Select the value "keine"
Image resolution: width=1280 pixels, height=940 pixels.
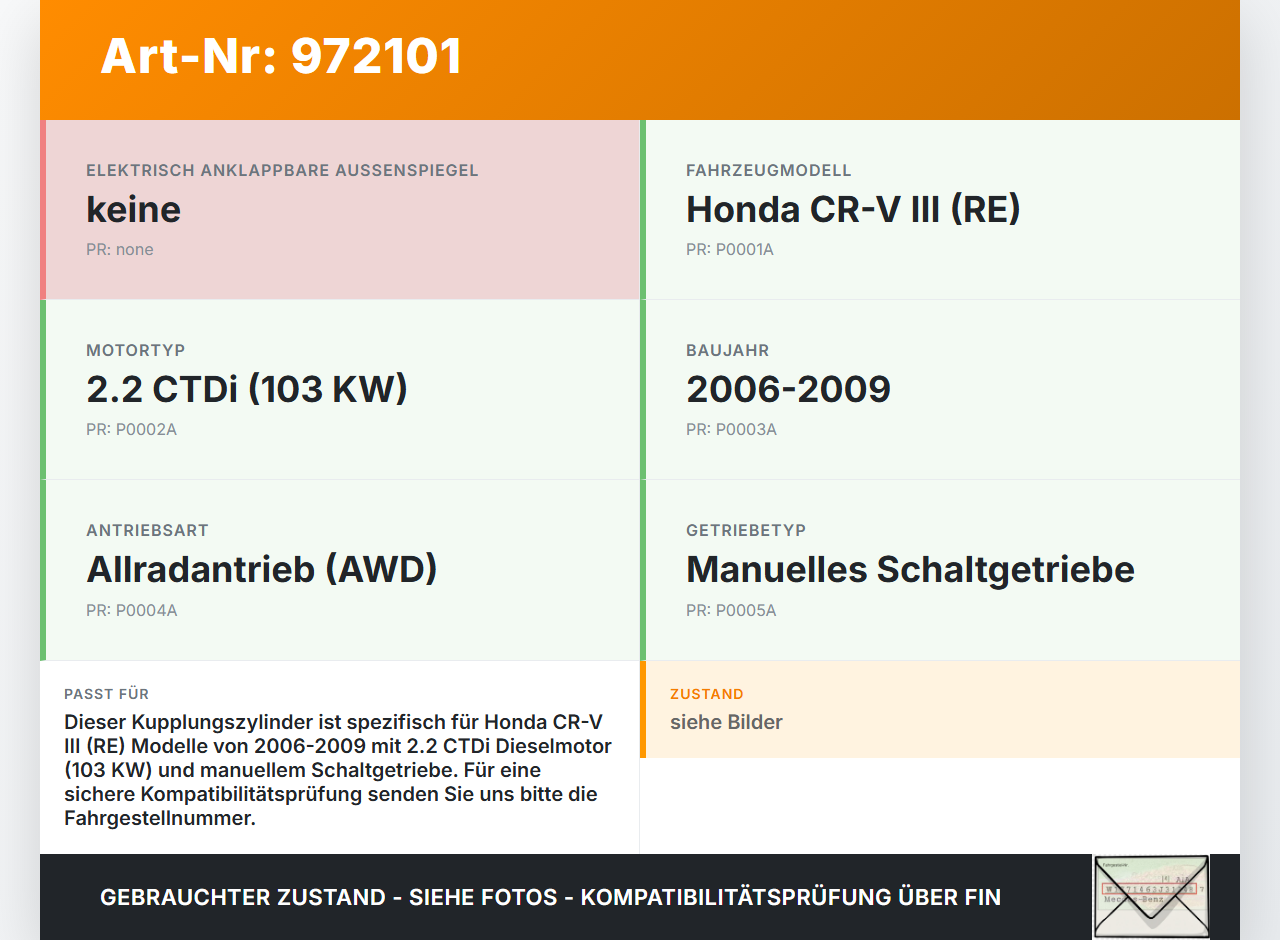pos(134,209)
